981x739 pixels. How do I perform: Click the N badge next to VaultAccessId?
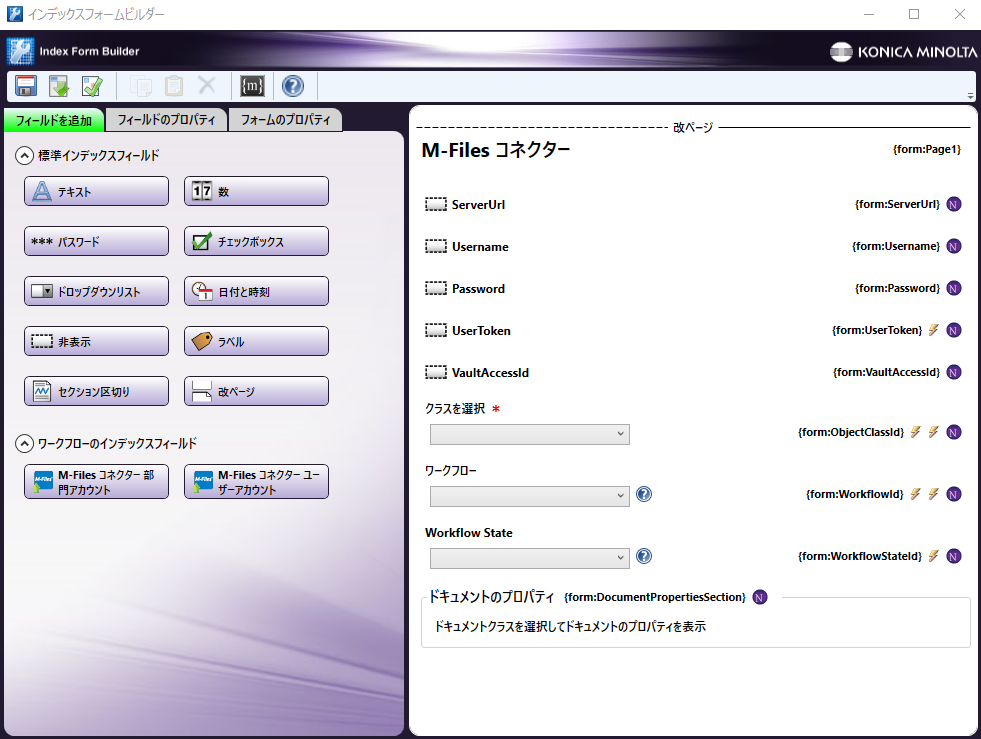pos(953,372)
